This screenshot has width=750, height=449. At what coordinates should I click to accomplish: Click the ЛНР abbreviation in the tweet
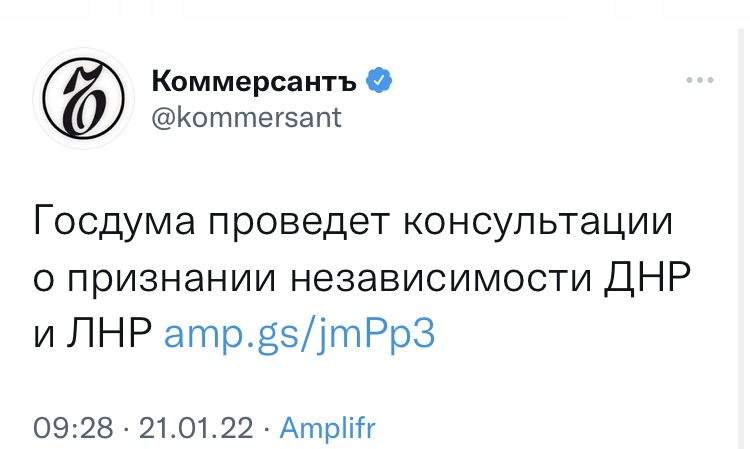(x=110, y=333)
